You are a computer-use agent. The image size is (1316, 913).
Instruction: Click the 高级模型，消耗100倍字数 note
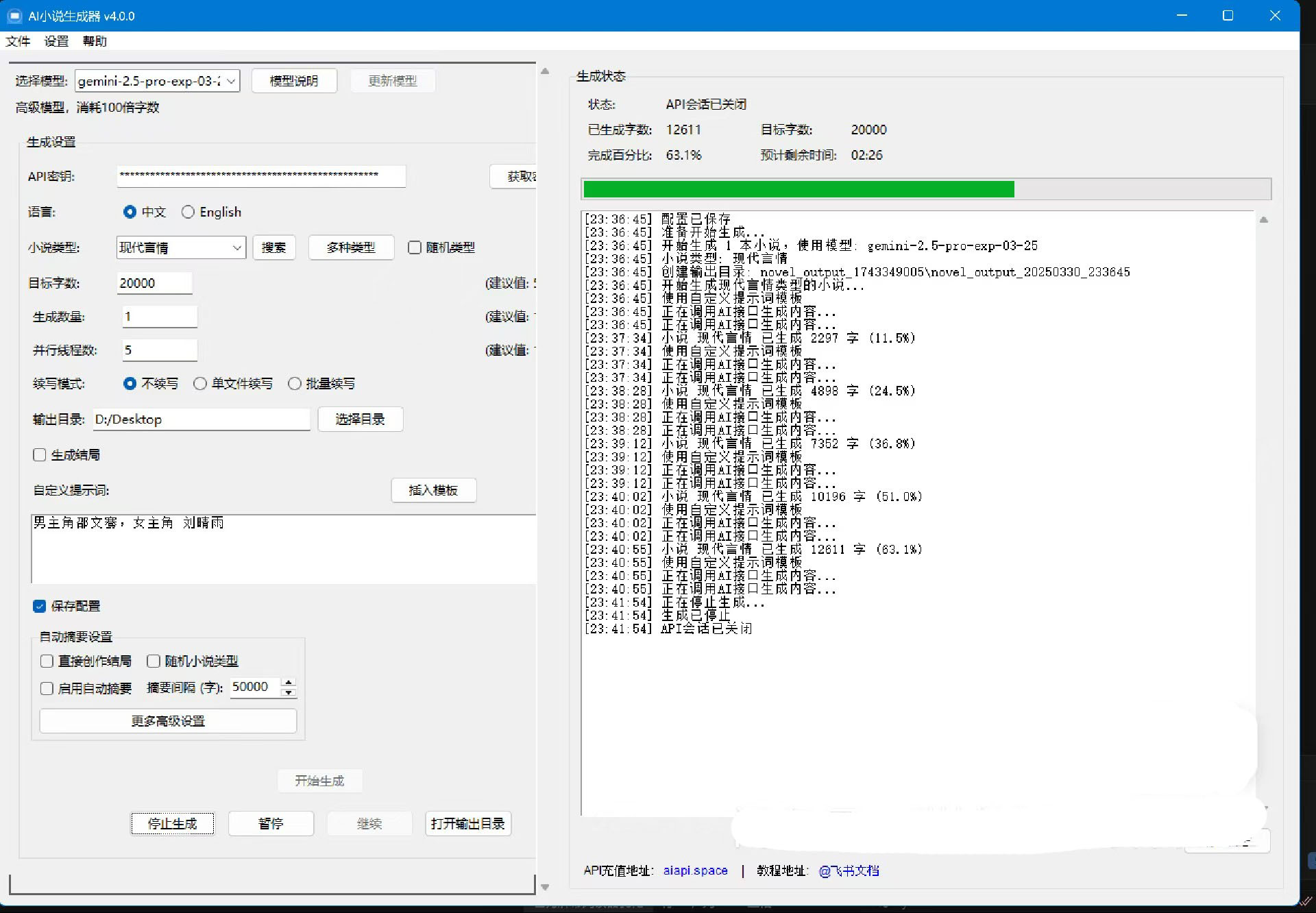(x=87, y=108)
